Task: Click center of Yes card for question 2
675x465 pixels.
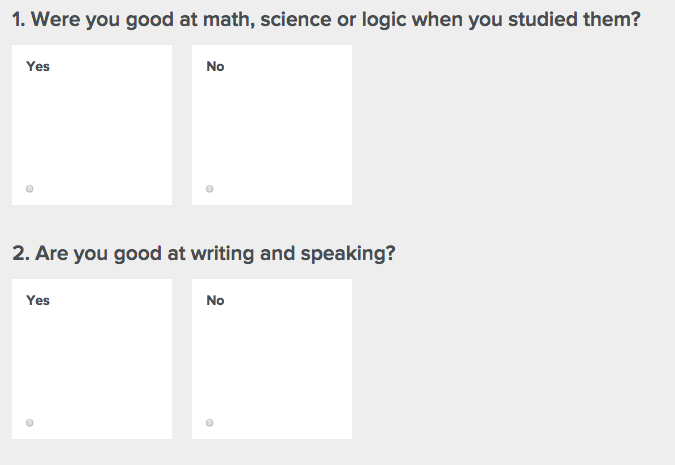Action: coord(92,359)
